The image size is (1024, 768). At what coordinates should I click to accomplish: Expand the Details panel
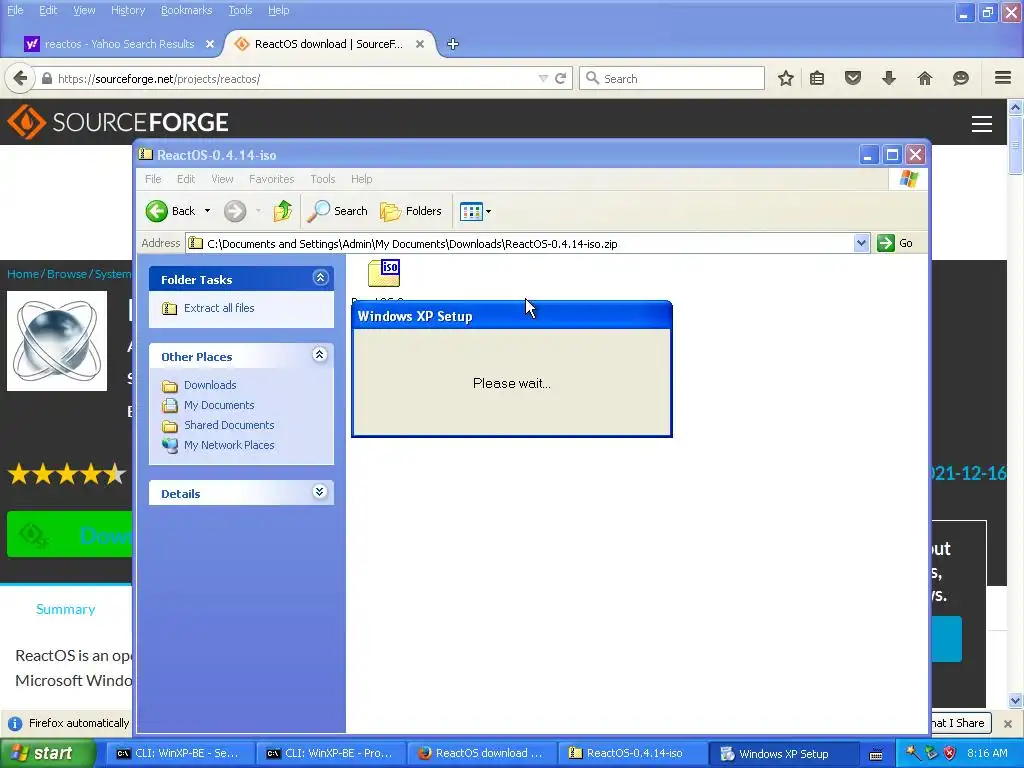click(x=319, y=492)
